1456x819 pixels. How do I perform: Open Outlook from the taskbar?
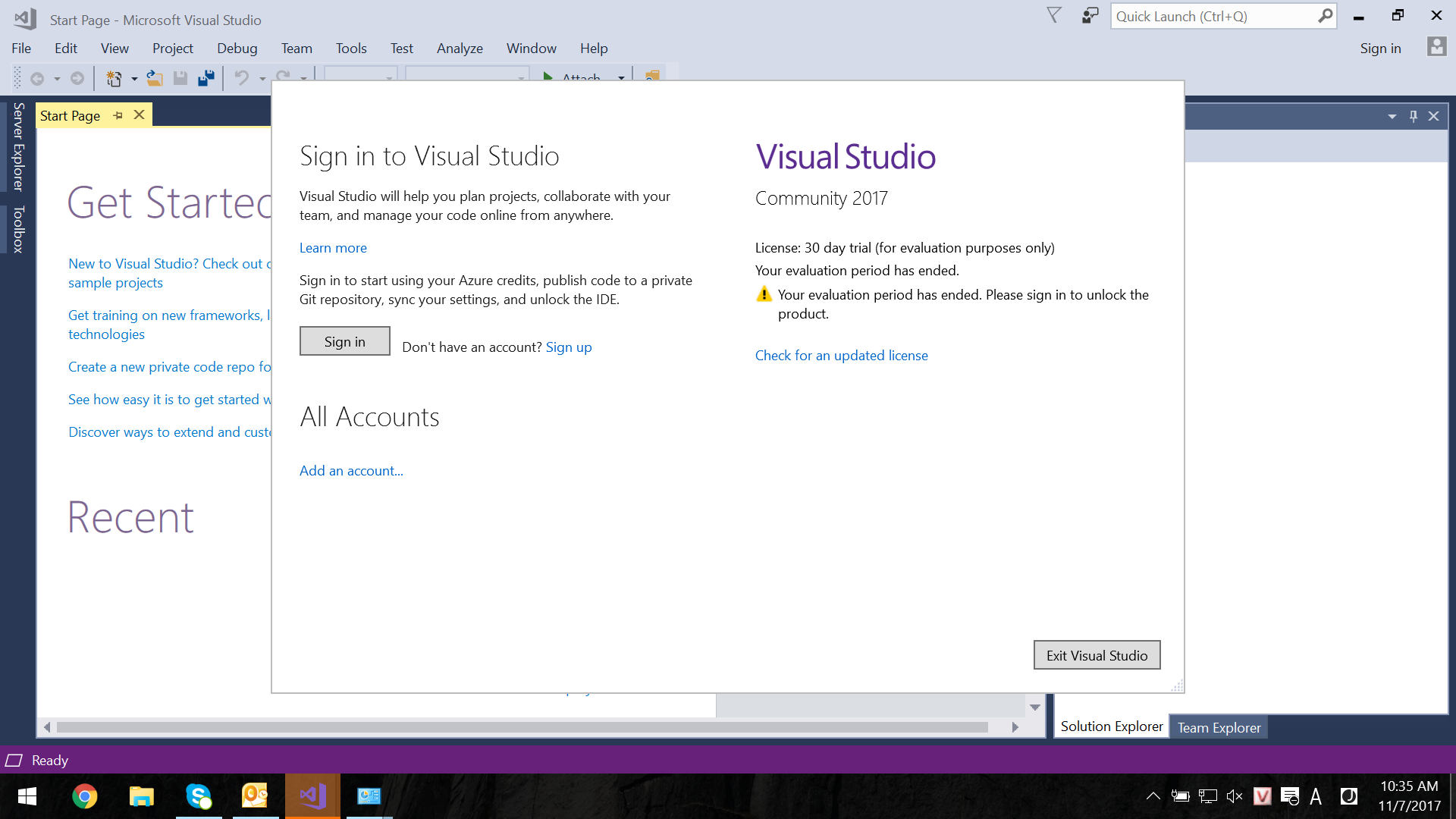[256, 796]
